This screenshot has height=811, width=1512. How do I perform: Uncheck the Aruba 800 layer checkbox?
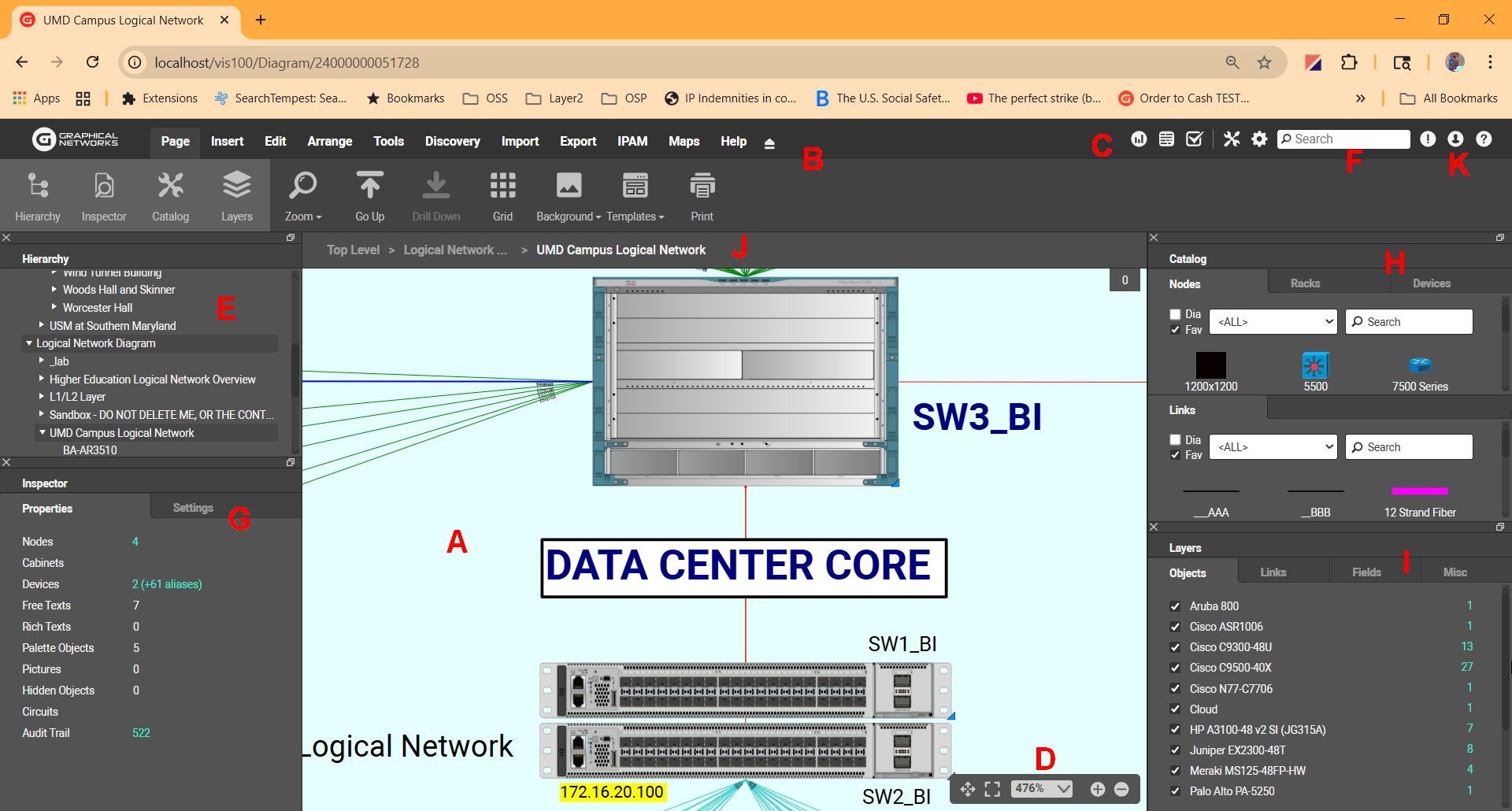1175,606
